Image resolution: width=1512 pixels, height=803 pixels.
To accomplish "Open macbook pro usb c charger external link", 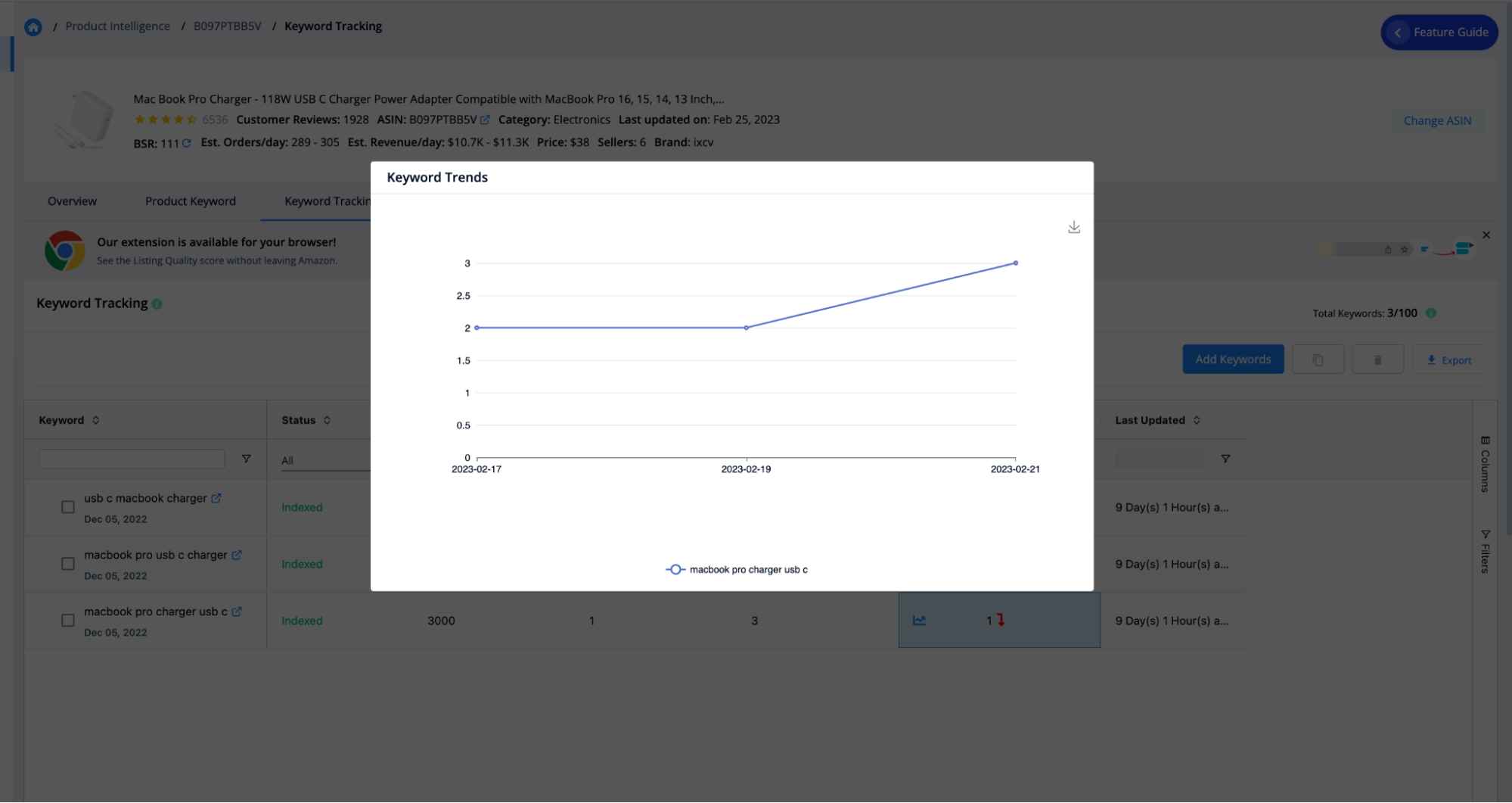I will [237, 556].
